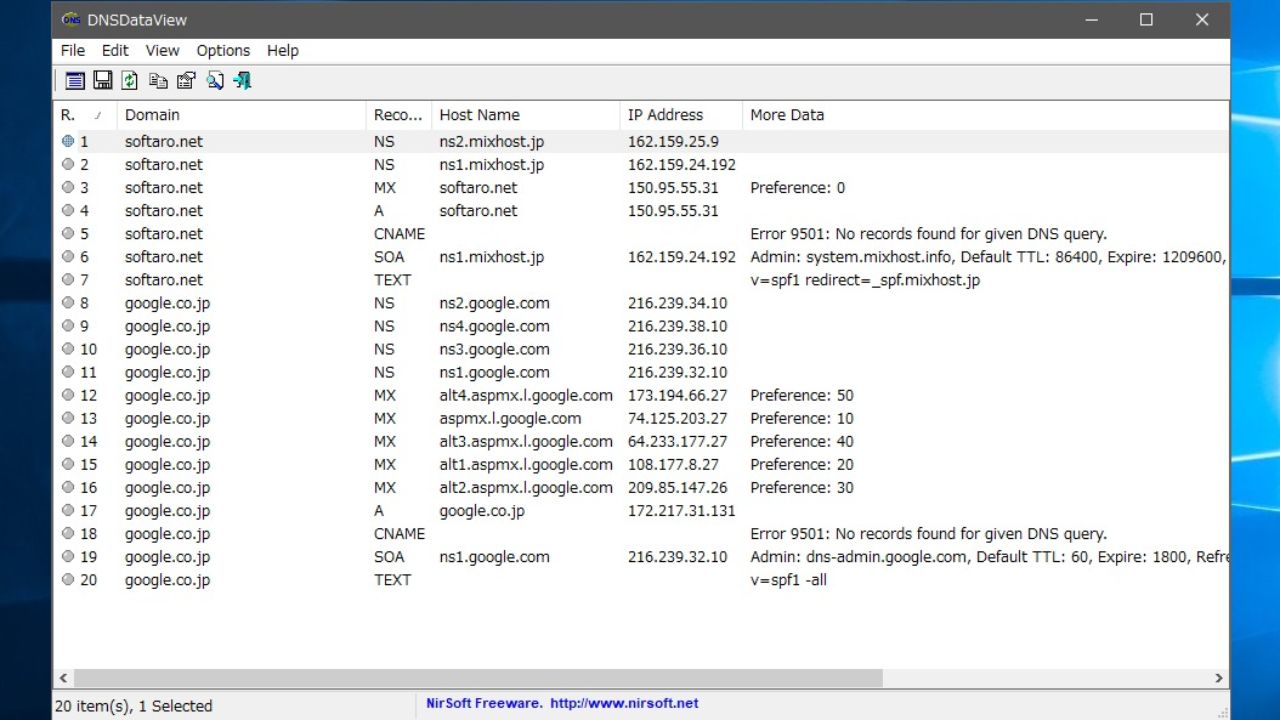The height and width of the screenshot is (720, 1280).
Task: Select host alt2.aspmx.l.google.com
Action: point(526,488)
